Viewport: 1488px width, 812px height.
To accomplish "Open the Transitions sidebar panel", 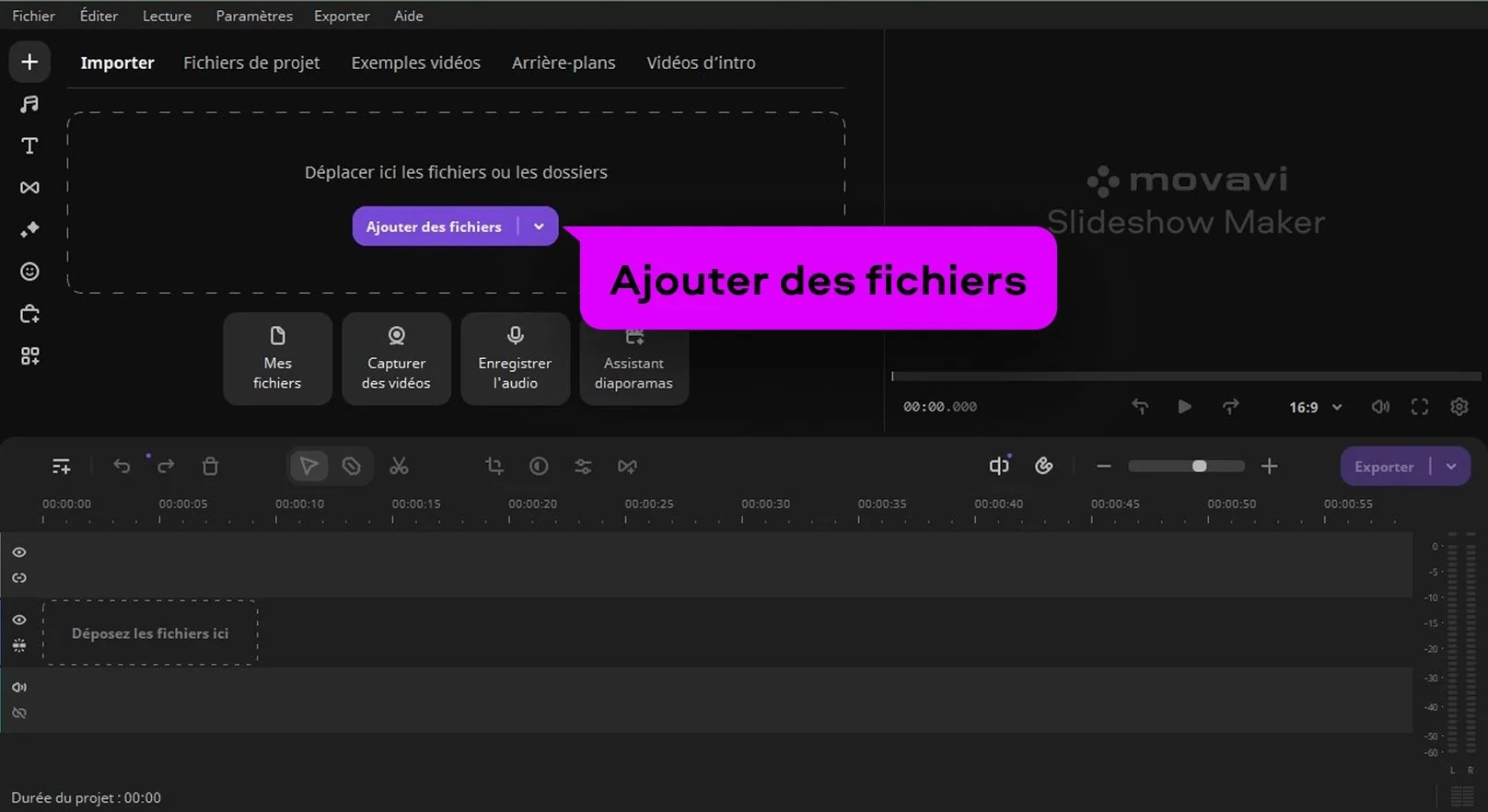I will coord(29,188).
